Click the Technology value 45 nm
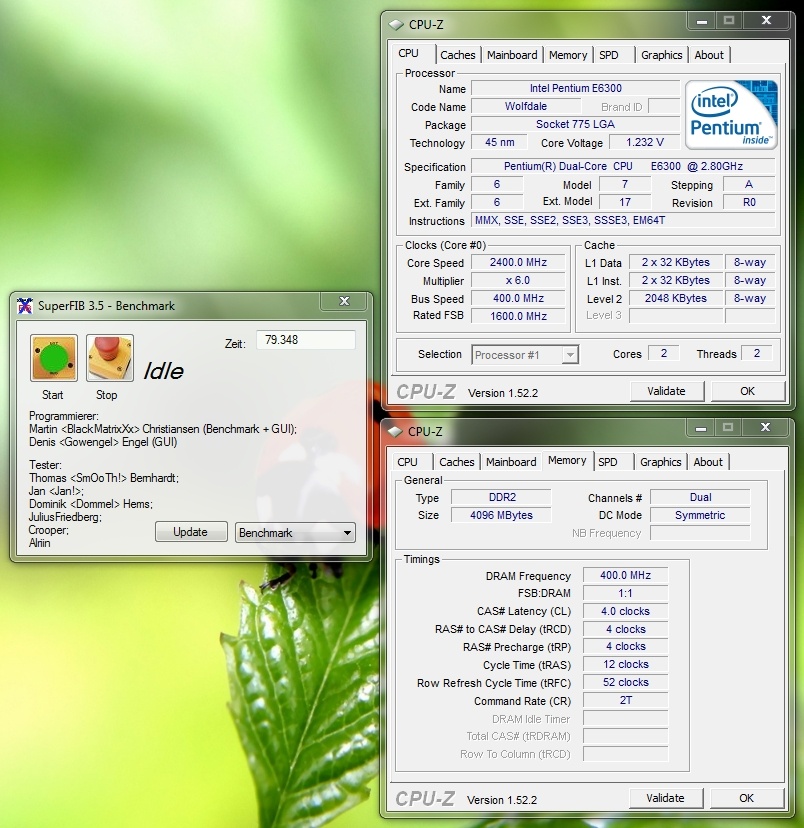 [x=499, y=142]
